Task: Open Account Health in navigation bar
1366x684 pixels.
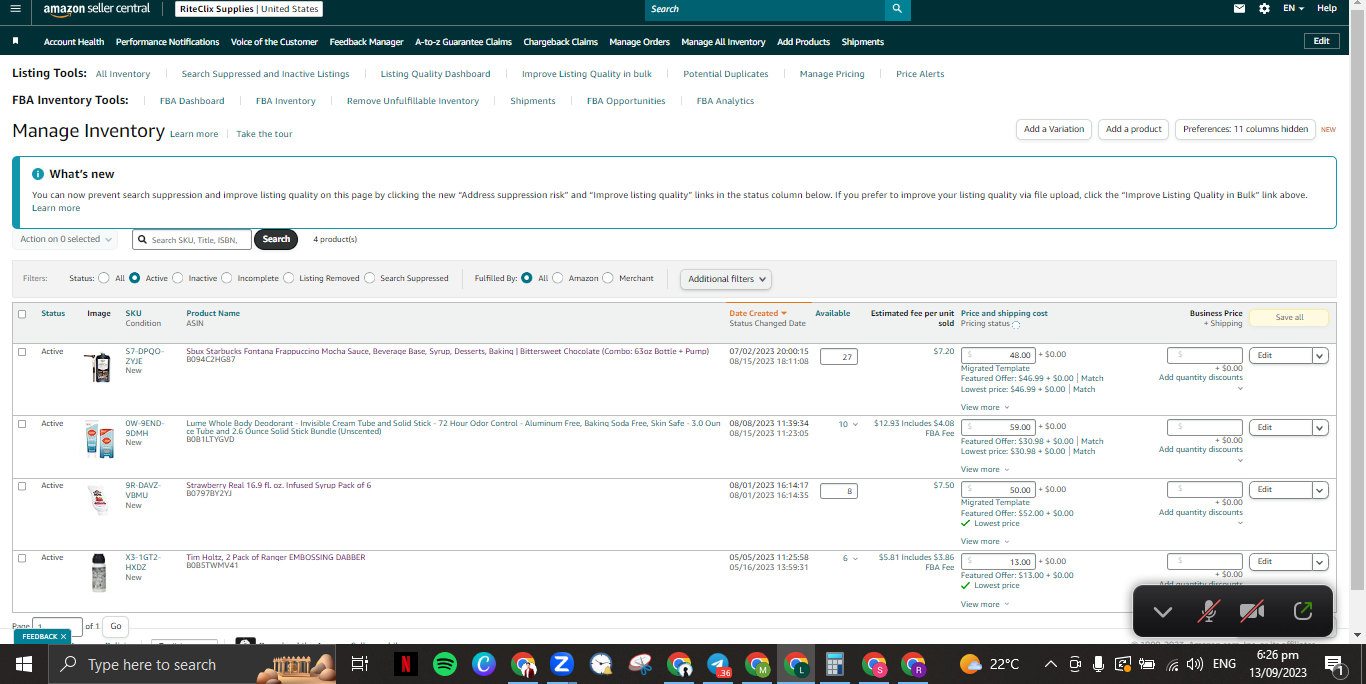Action: pos(74,42)
